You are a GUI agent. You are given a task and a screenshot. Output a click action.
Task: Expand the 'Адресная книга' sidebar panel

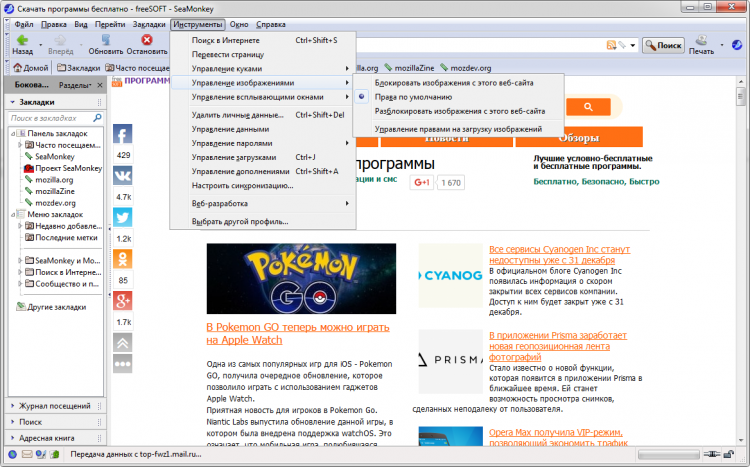point(55,438)
